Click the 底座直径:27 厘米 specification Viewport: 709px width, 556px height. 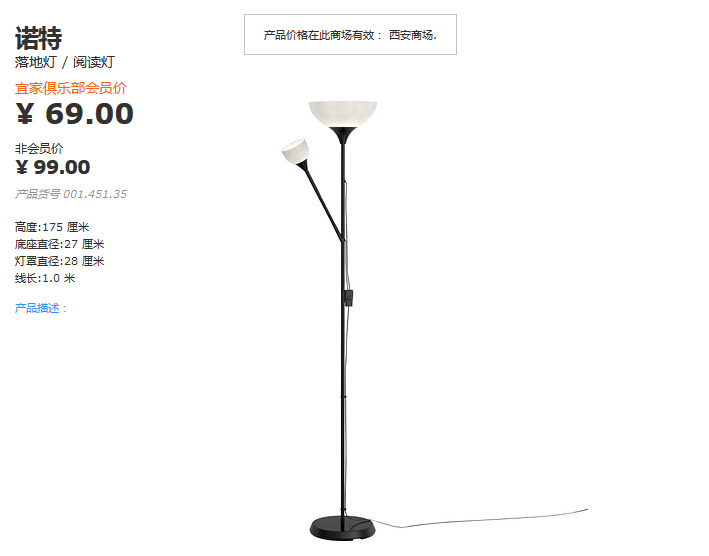click(x=59, y=244)
